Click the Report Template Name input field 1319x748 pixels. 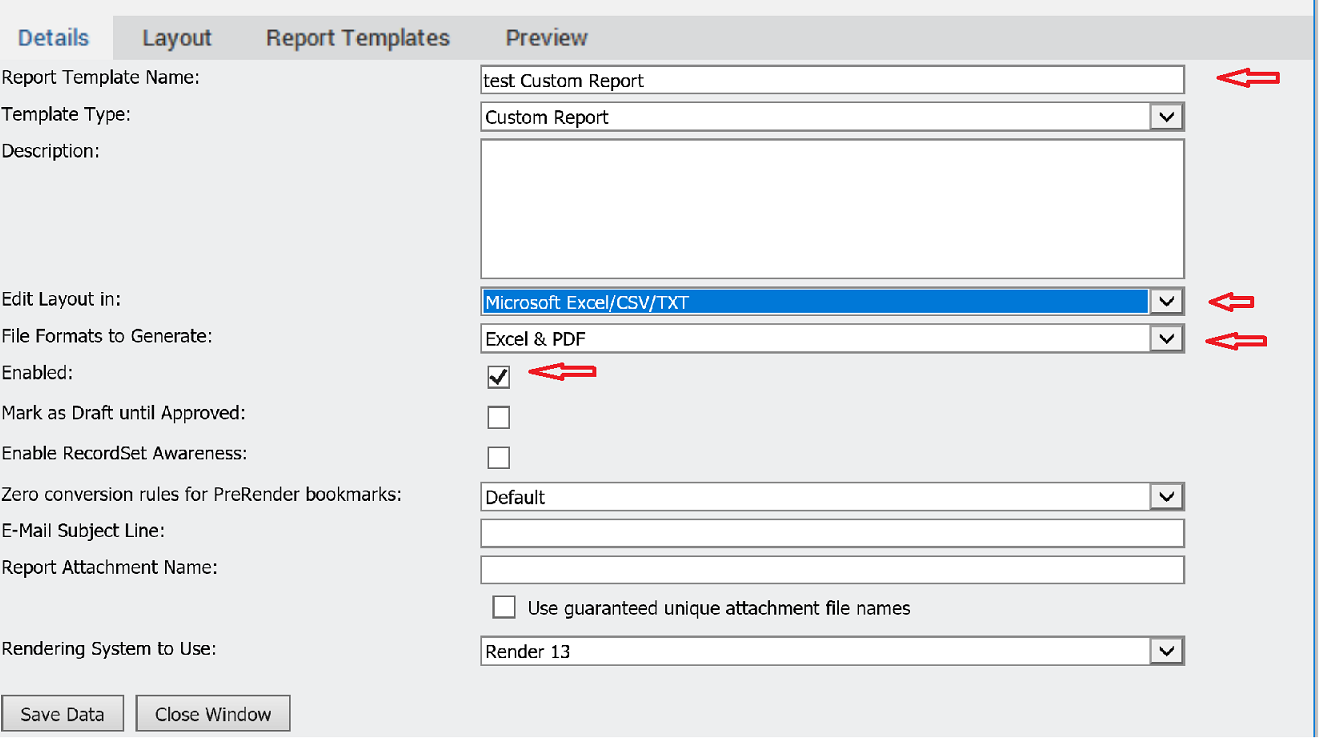(832, 80)
